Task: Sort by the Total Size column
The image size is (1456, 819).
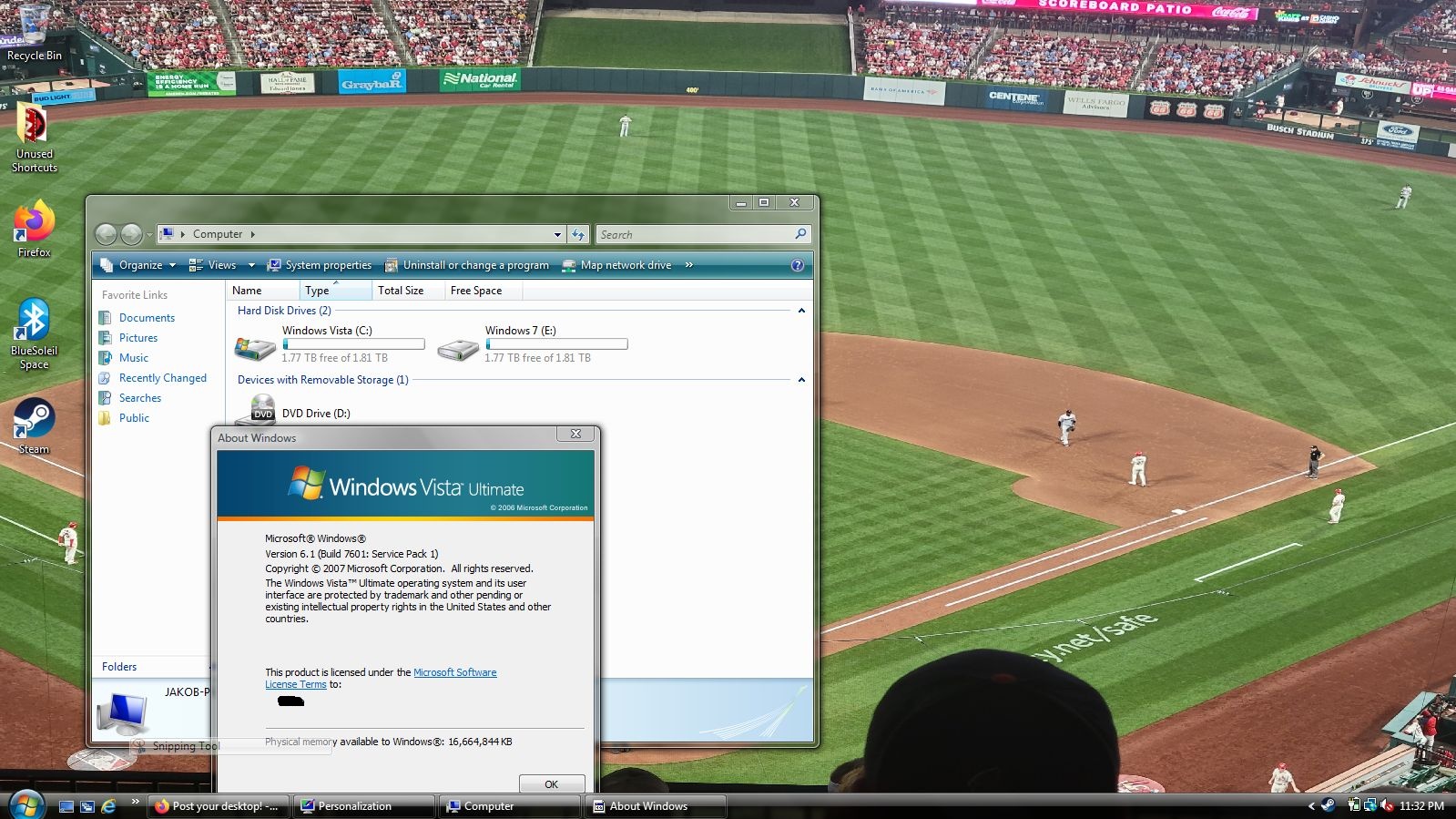Action: (x=401, y=291)
